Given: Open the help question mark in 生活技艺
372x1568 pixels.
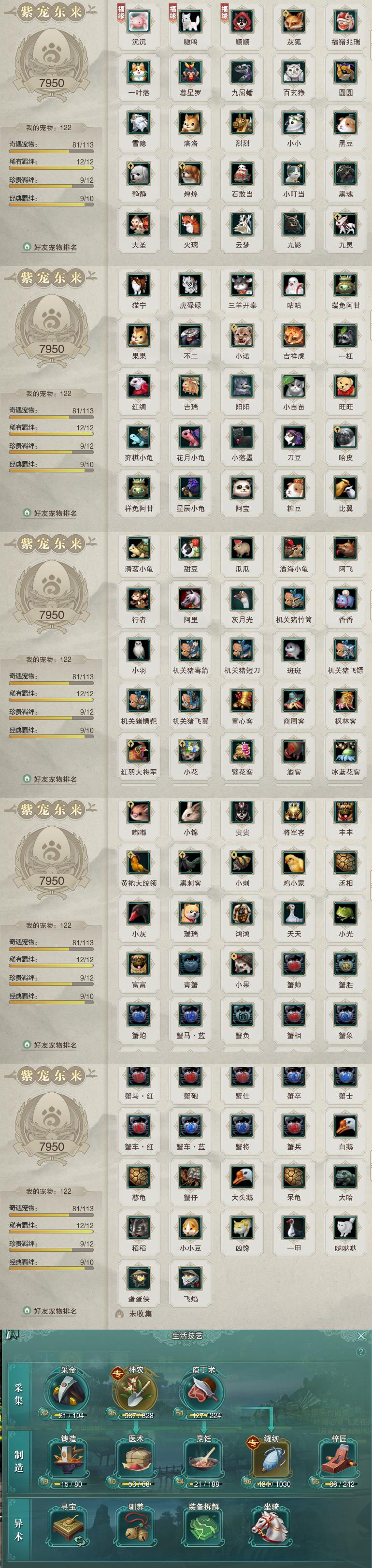Looking at the screenshot, I should point(361,1352).
